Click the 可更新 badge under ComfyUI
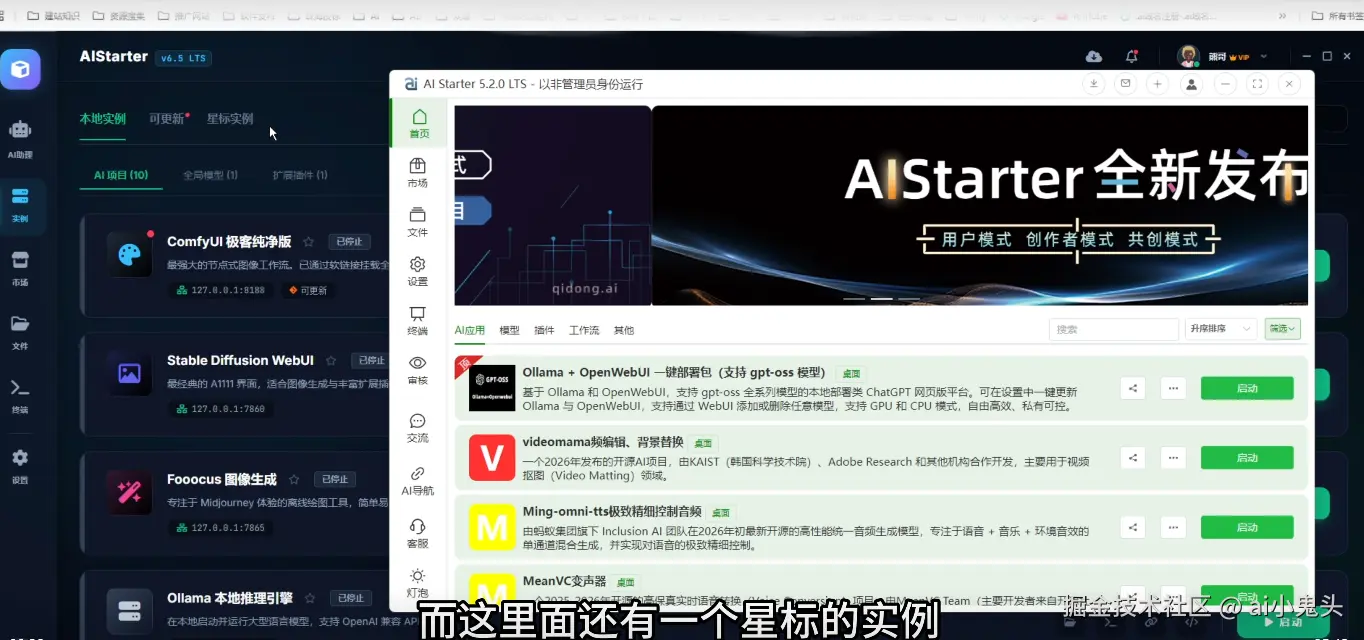Screen dimensions: 1364x640 (x=308, y=291)
